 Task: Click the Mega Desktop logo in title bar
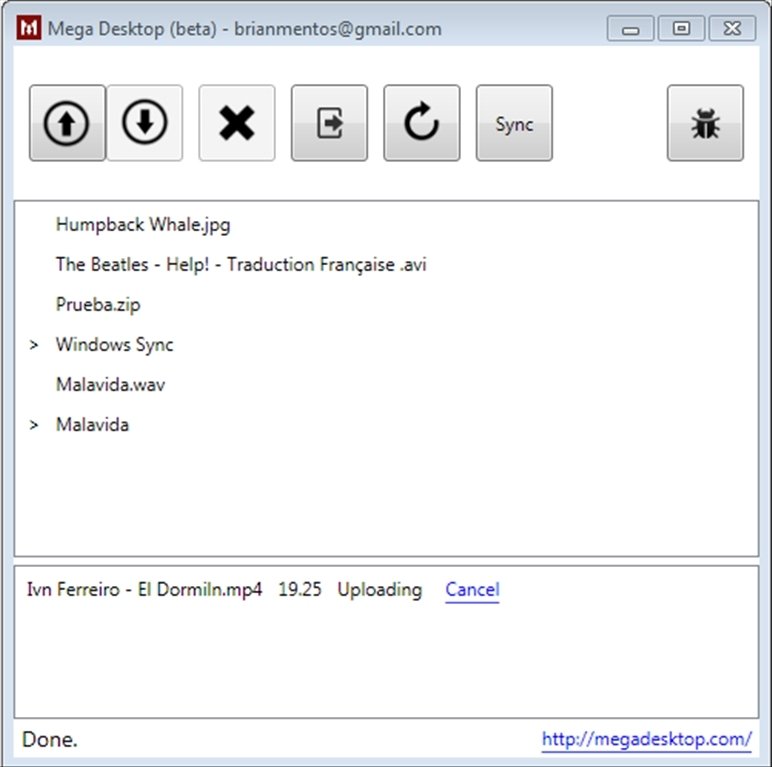coord(29,28)
